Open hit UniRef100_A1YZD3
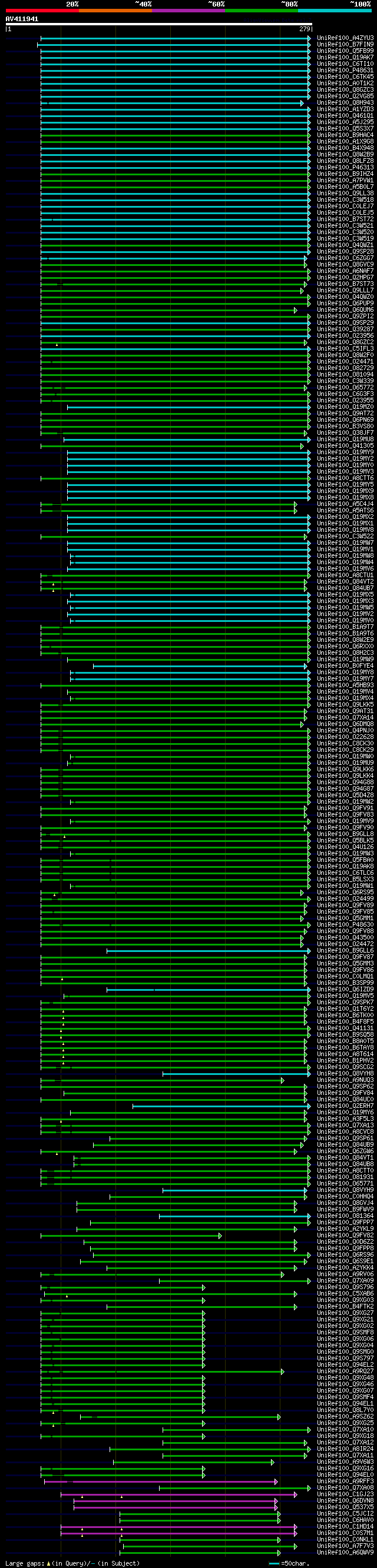377x1568 pixels. [x=345, y=109]
